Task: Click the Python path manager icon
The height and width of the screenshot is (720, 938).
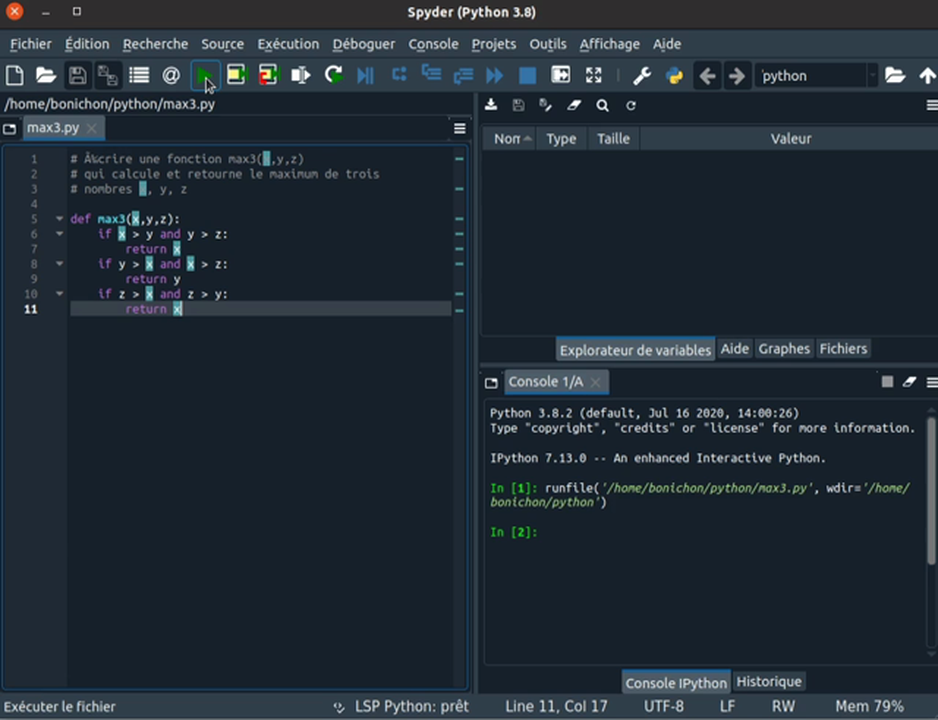Action: tap(674, 76)
